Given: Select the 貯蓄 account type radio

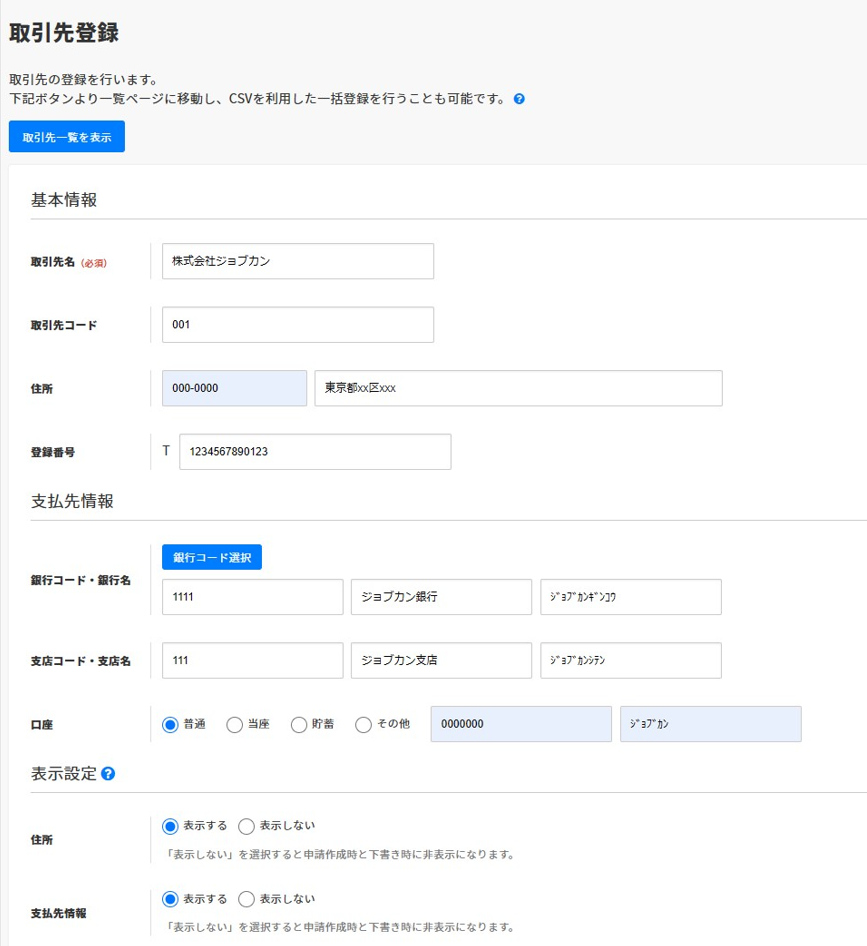Looking at the screenshot, I should click(298, 725).
